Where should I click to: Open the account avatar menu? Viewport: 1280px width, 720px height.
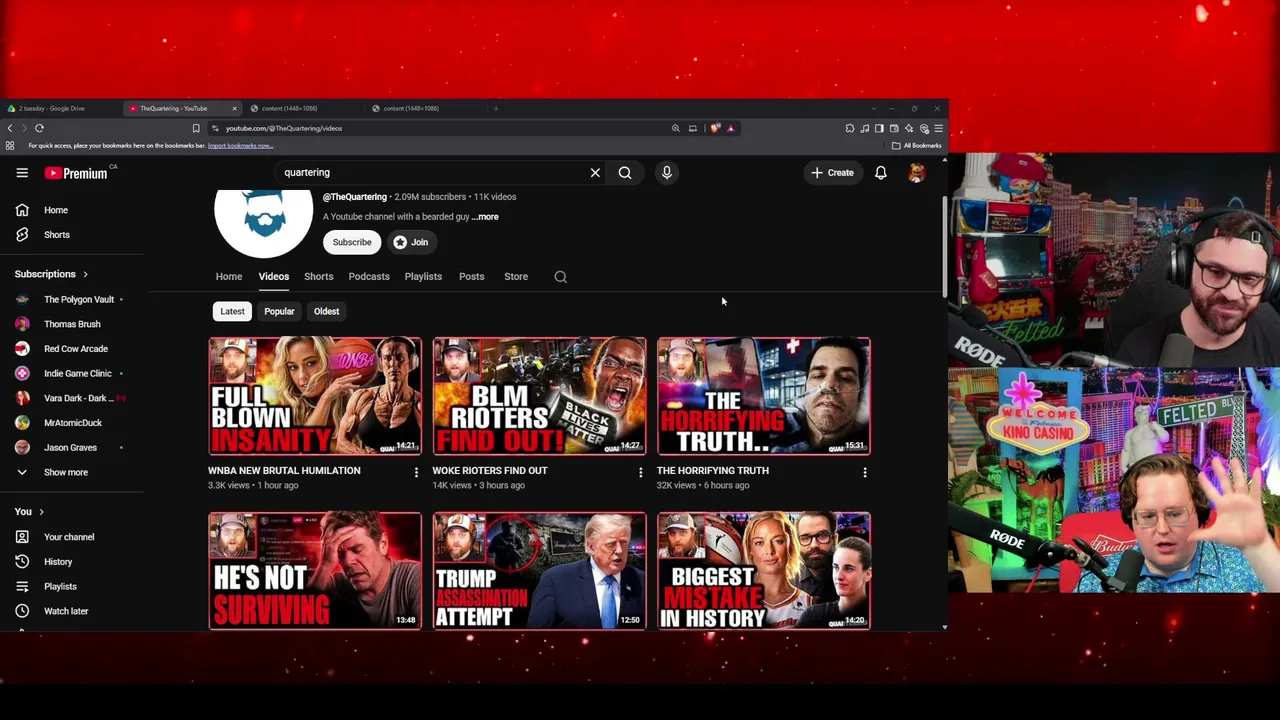click(x=916, y=173)
